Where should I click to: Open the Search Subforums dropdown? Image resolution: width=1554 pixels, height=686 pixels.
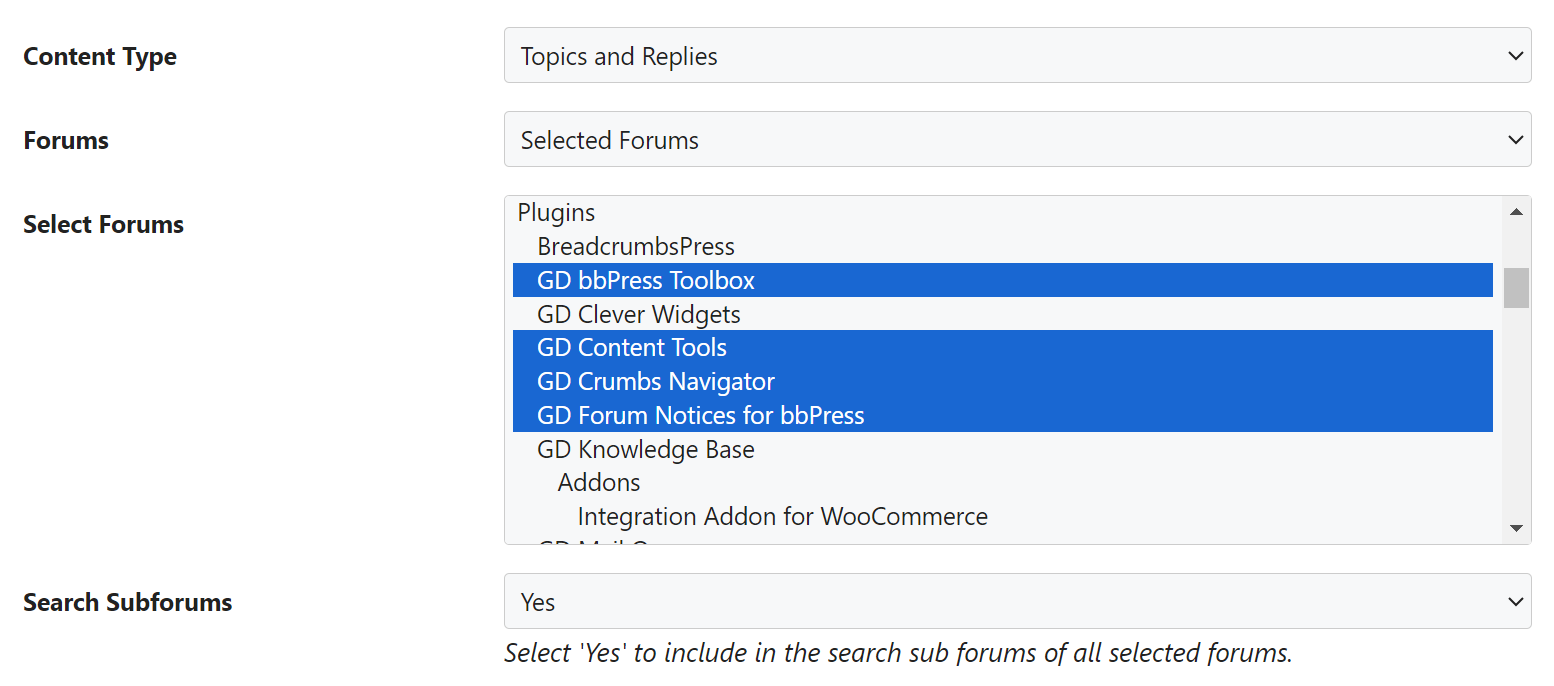coord(1016,602)
